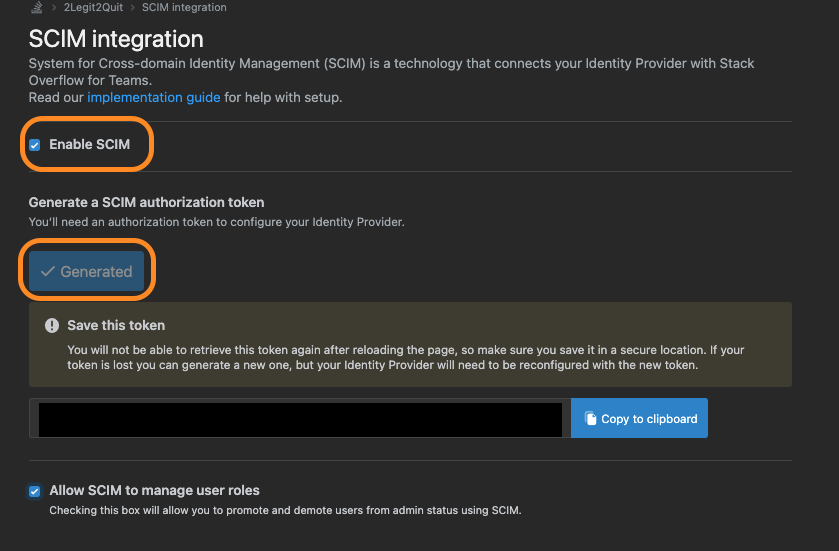Open the 2Legit2Quit breadcrumb item
This screenshot has width=839, height=551.
pos(93,8)
